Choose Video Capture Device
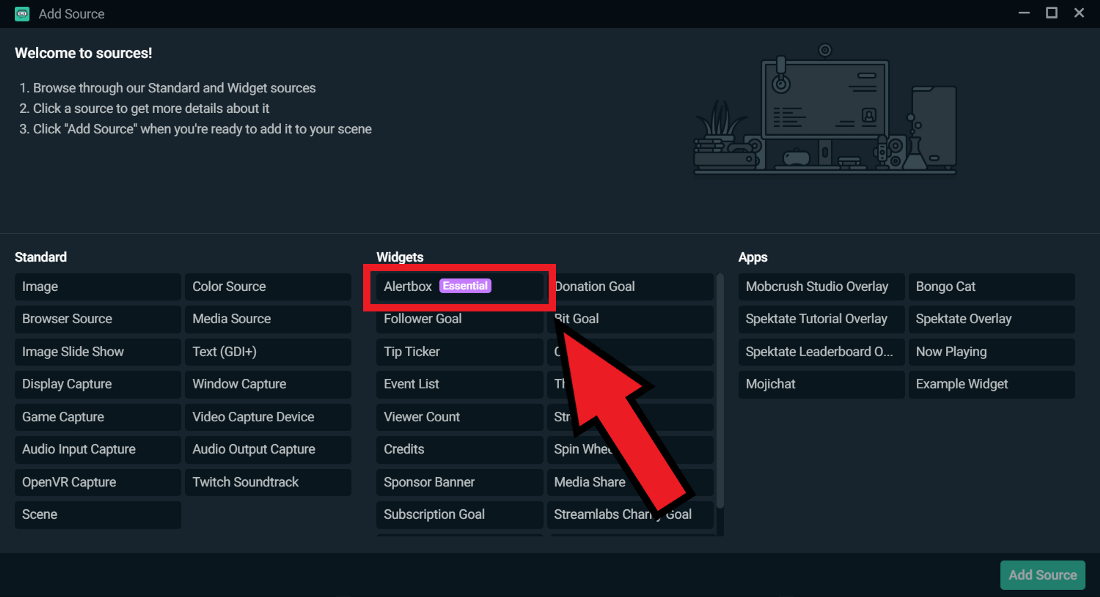Image resolution: width=1100 pixels, height=597 pixels. pyautogui.click(x=268, y=417)
